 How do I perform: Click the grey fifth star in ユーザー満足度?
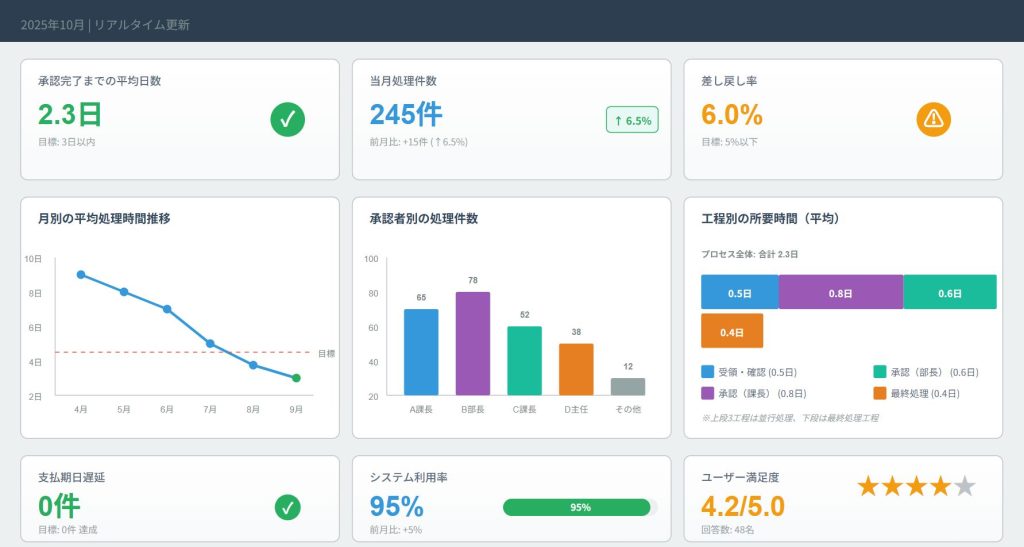point(964,487)
